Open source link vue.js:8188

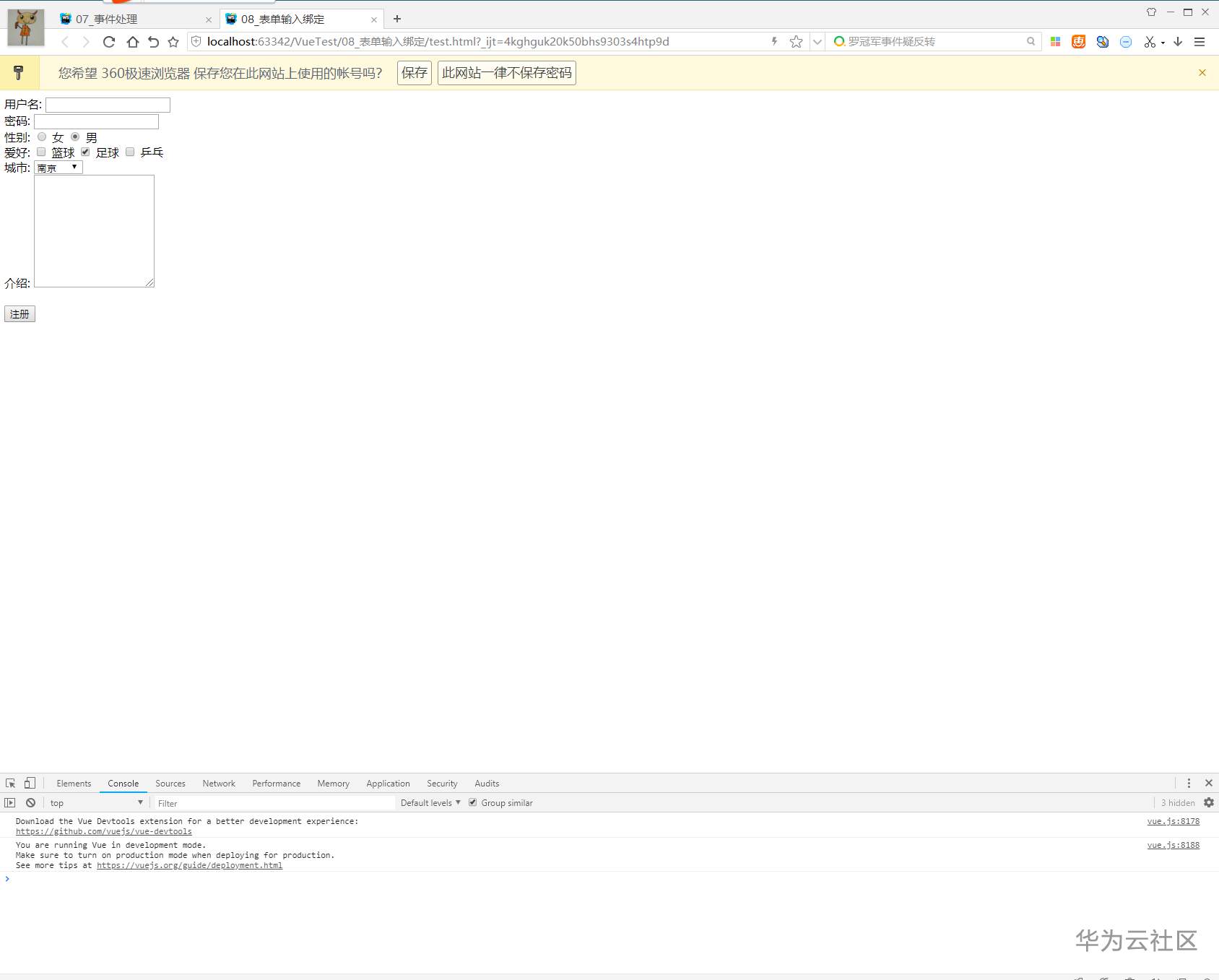click(x=1174, y=845)
